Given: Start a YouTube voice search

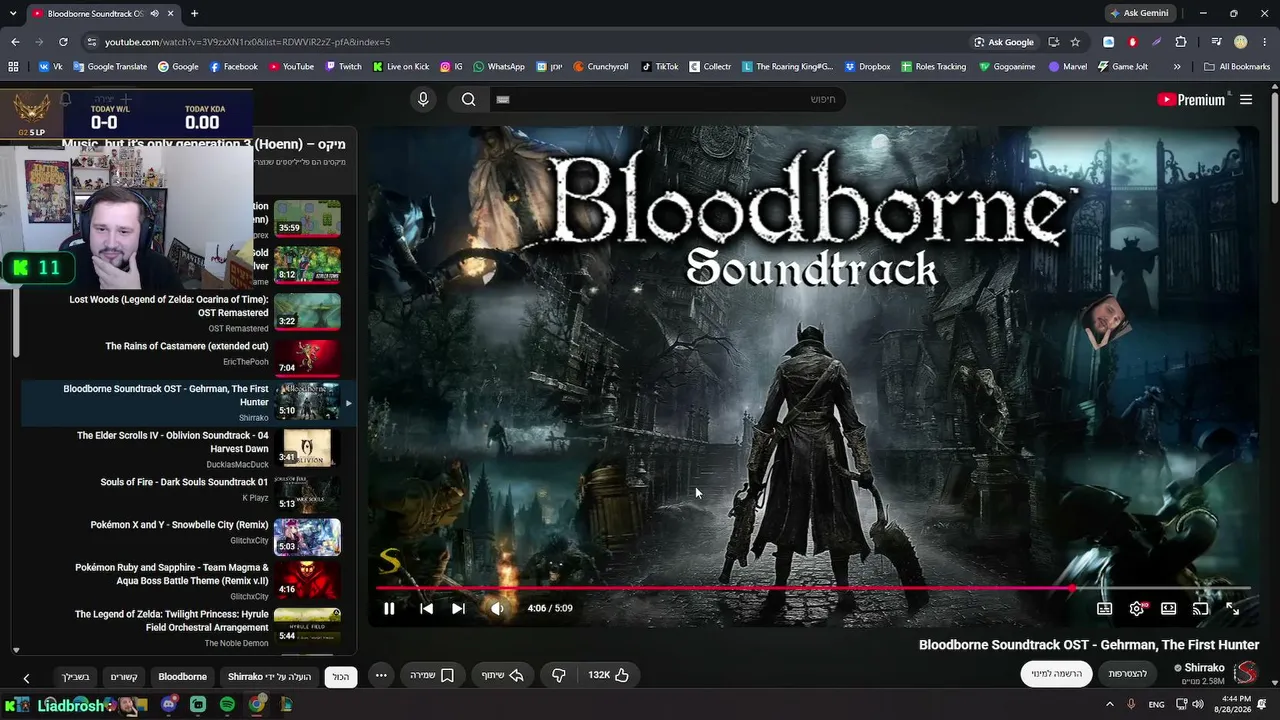Looking at the screenshot, I should coord(423,99).
